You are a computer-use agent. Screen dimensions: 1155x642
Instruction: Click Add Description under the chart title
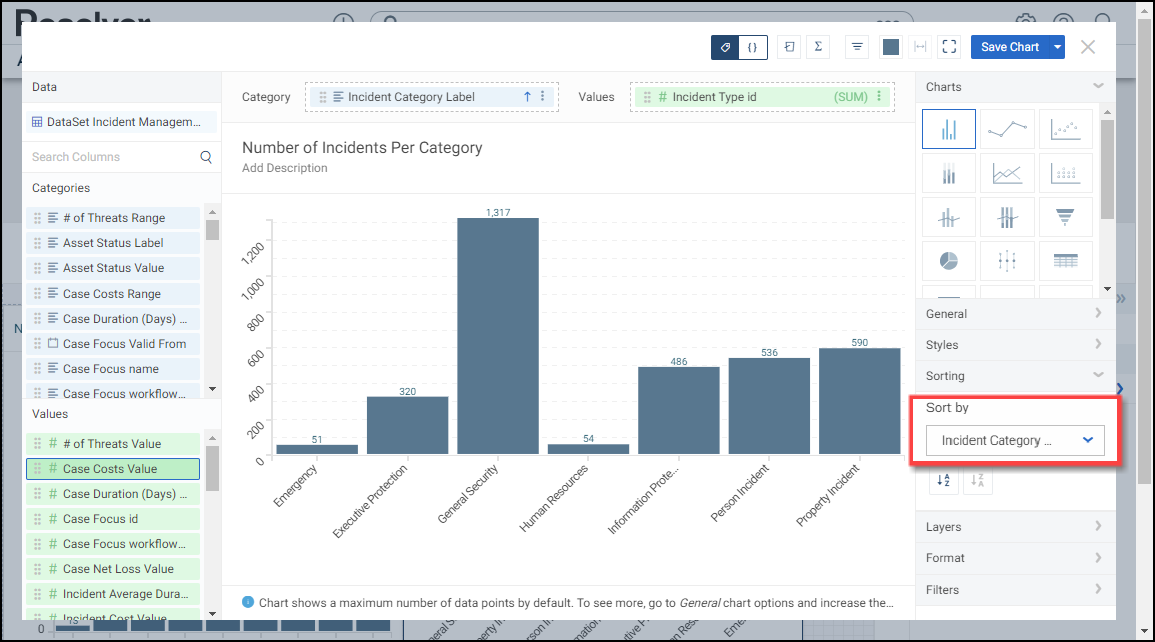click(x=285, y=168)
